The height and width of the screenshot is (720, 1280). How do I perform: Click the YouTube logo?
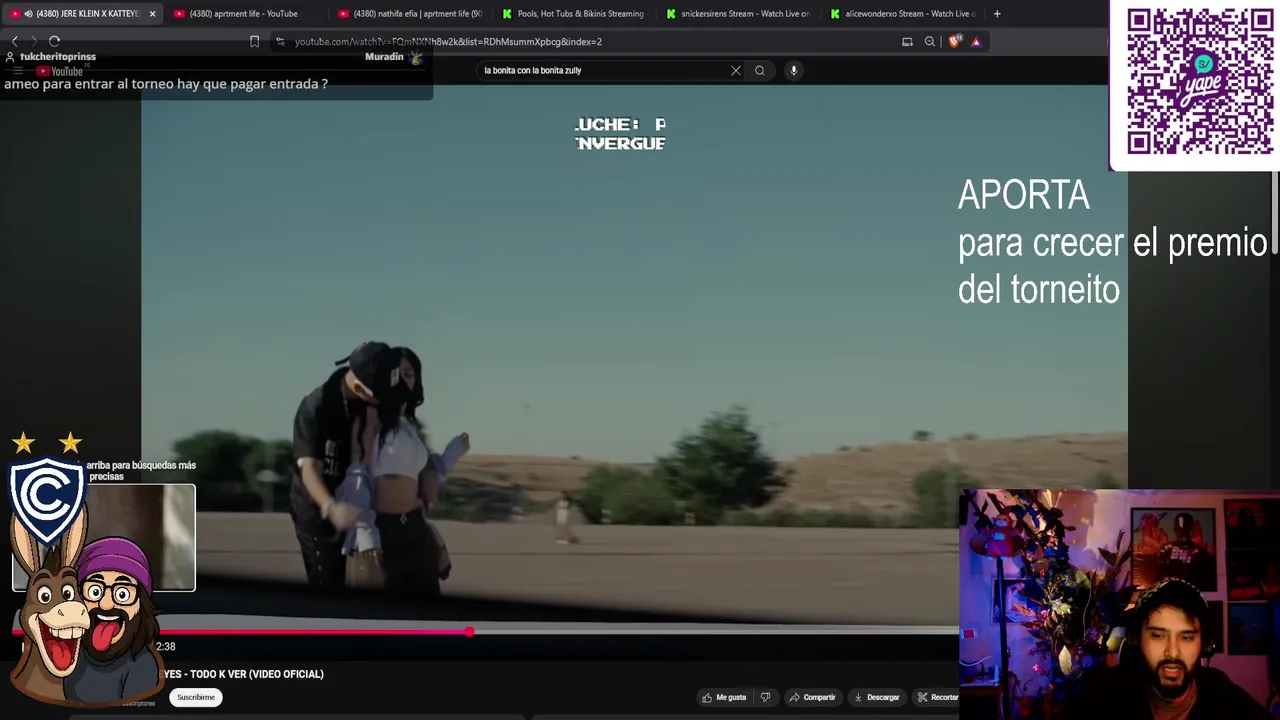60,71
